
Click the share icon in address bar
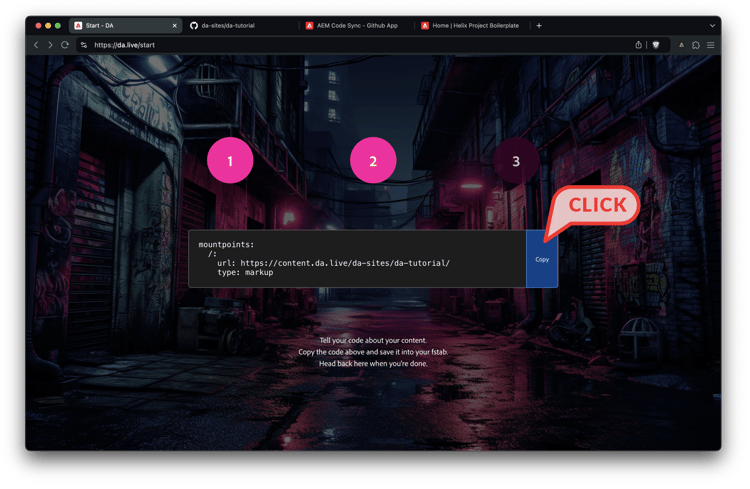click(638, 45)
